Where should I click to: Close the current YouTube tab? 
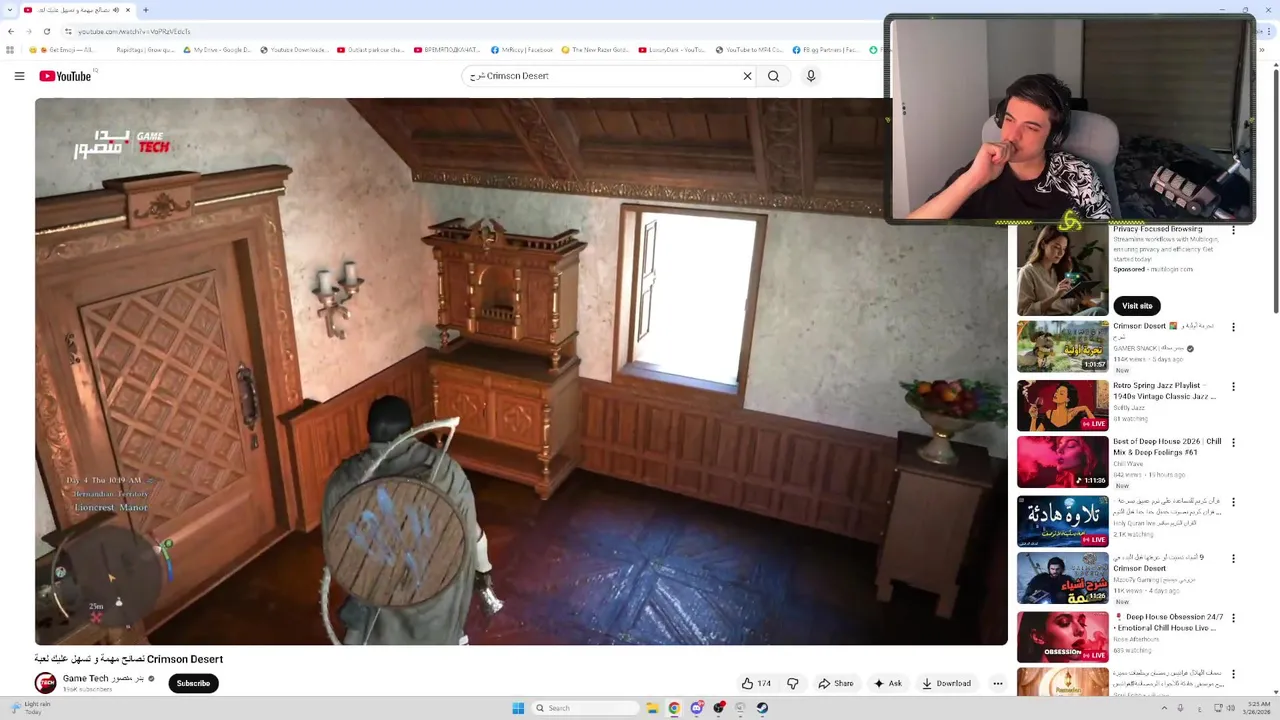[127, 10]
